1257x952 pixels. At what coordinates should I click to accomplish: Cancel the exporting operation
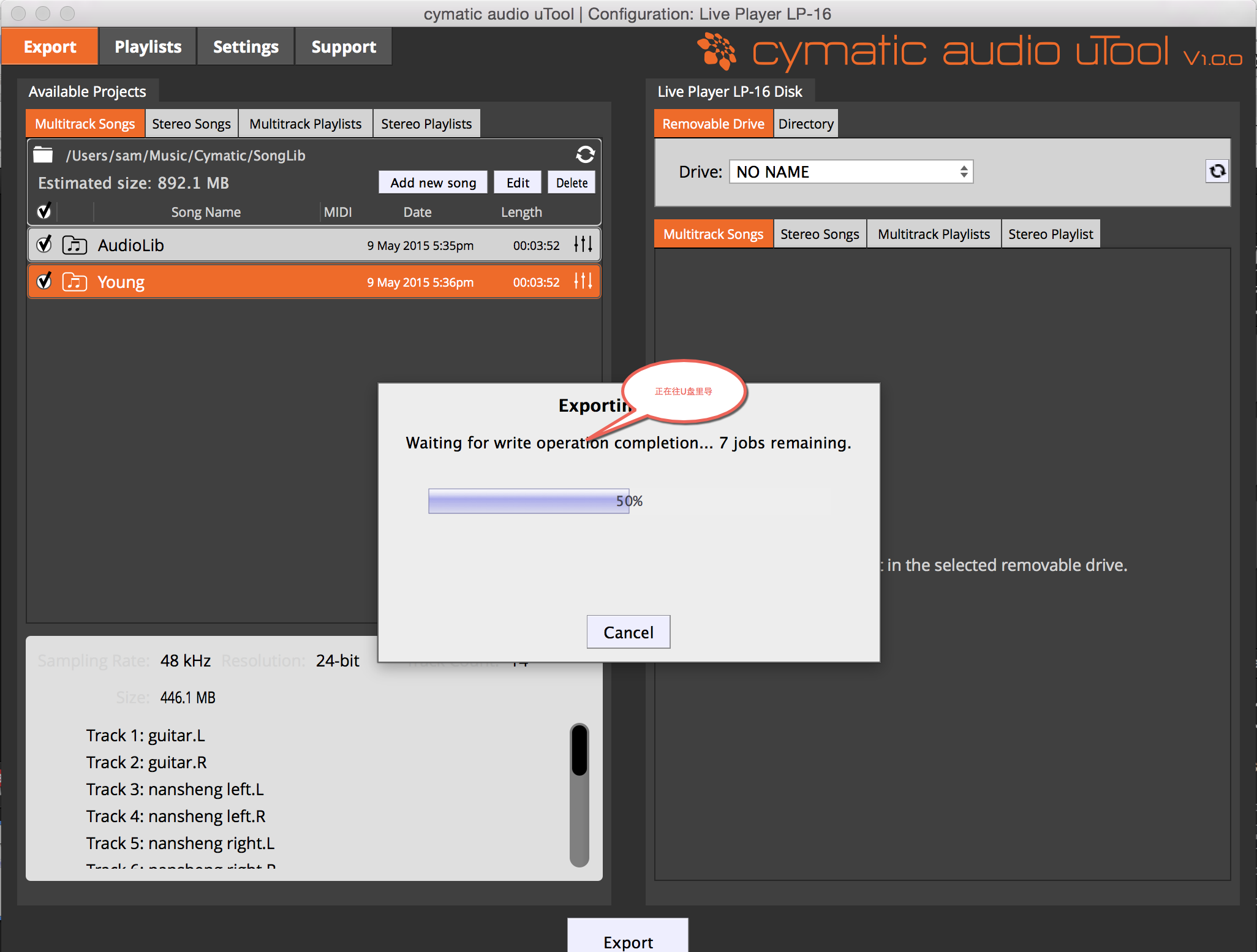(628, 632)
